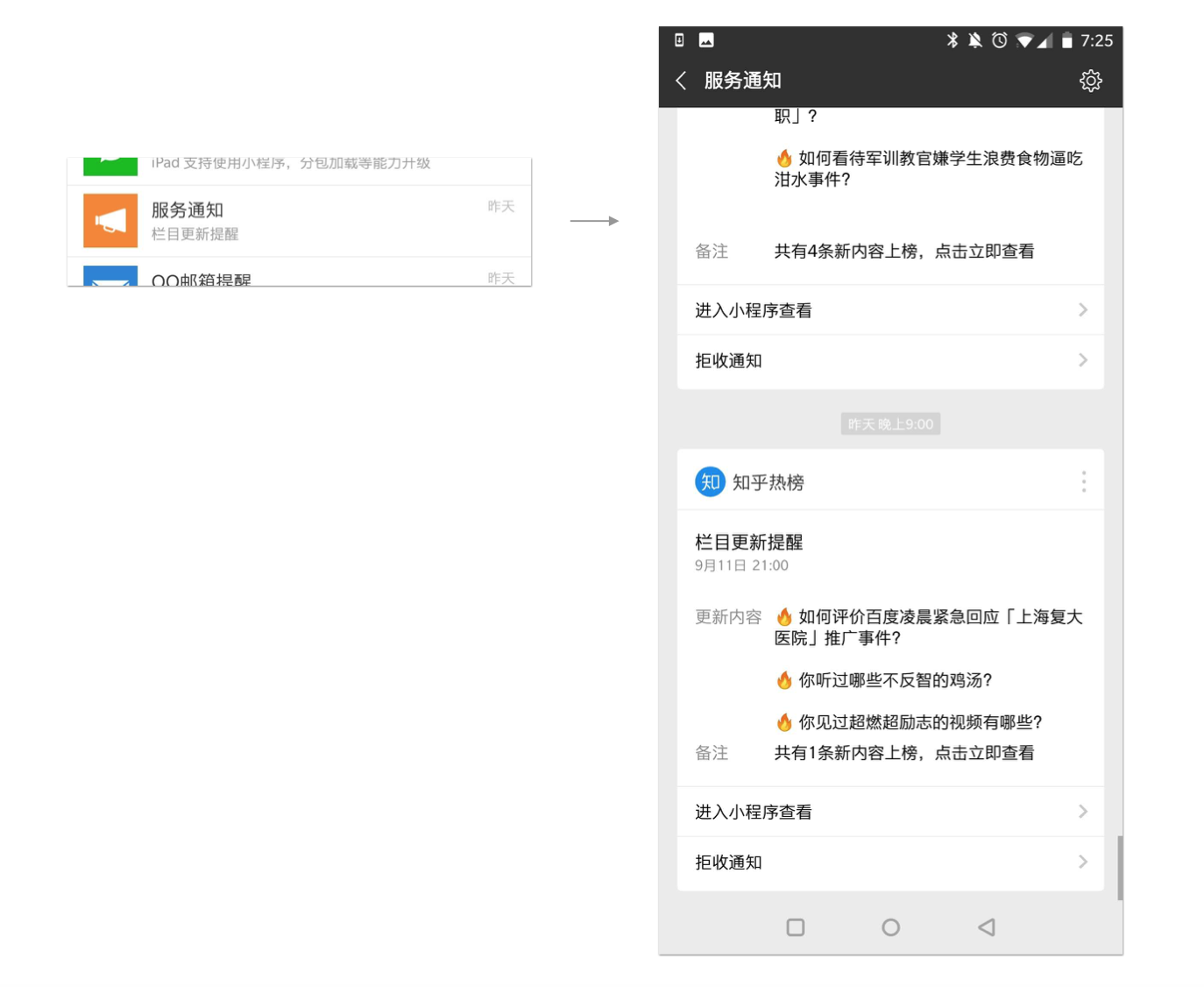Tap upper card's 拒收通知 row
The height and width of the screenshot is (987, 1204).
pos(890,361)
